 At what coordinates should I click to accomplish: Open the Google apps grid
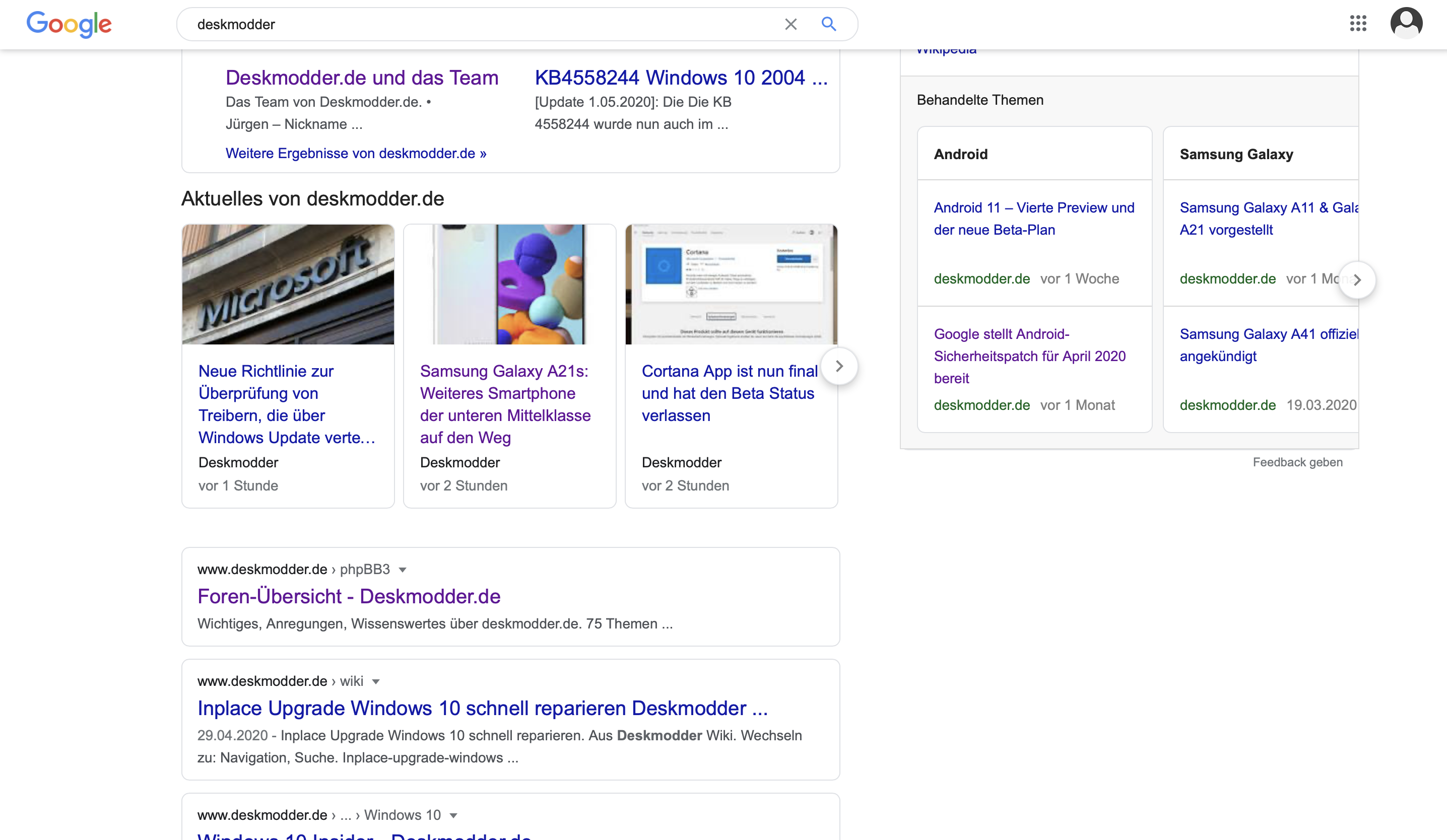click(x=1358, y=24)
